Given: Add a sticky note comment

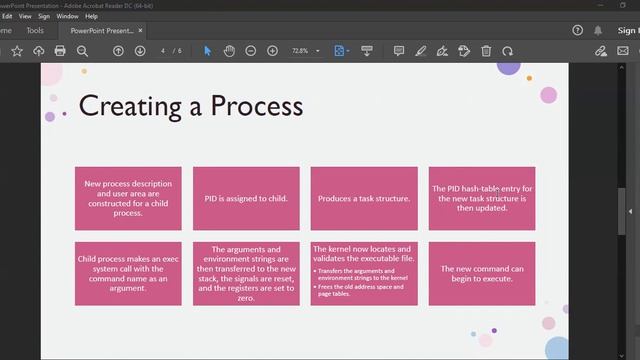Looking at the screenshot, I should (x=399, y=51).
